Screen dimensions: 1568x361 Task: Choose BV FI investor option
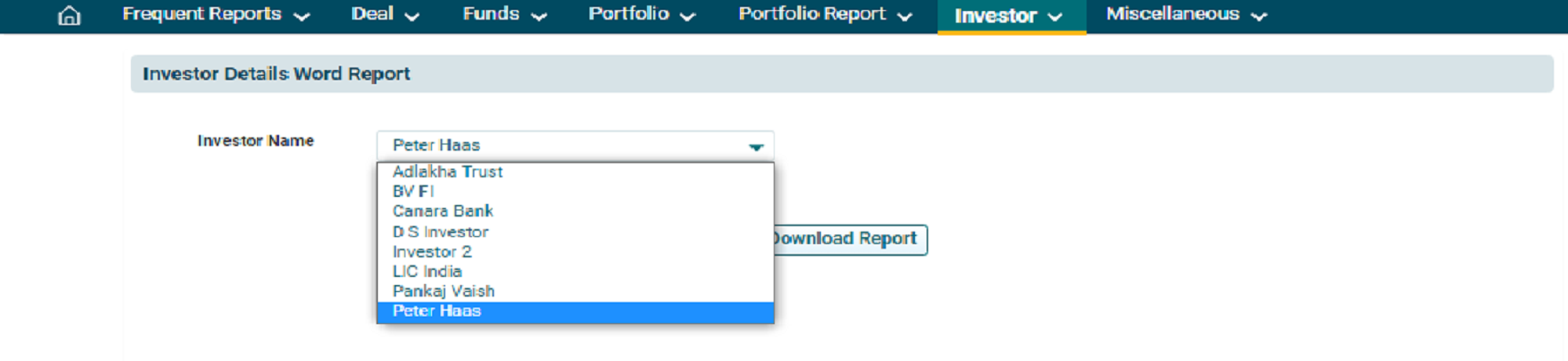tap(413, 191)
